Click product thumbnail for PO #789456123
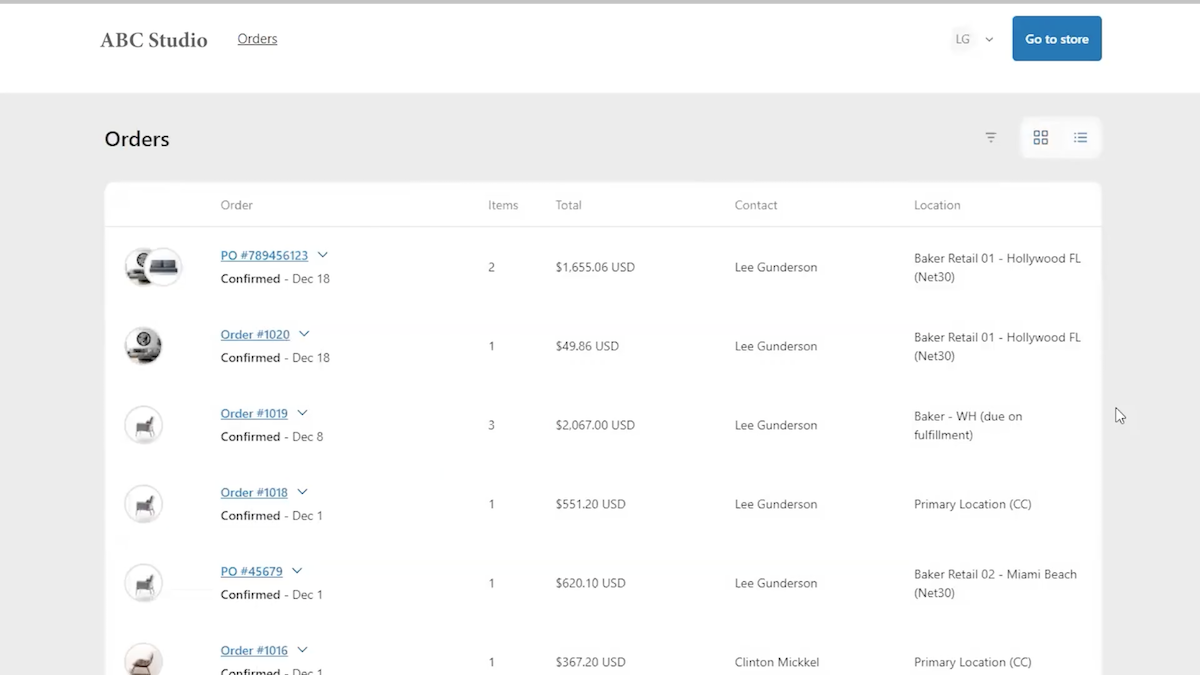 click(152, 267)
